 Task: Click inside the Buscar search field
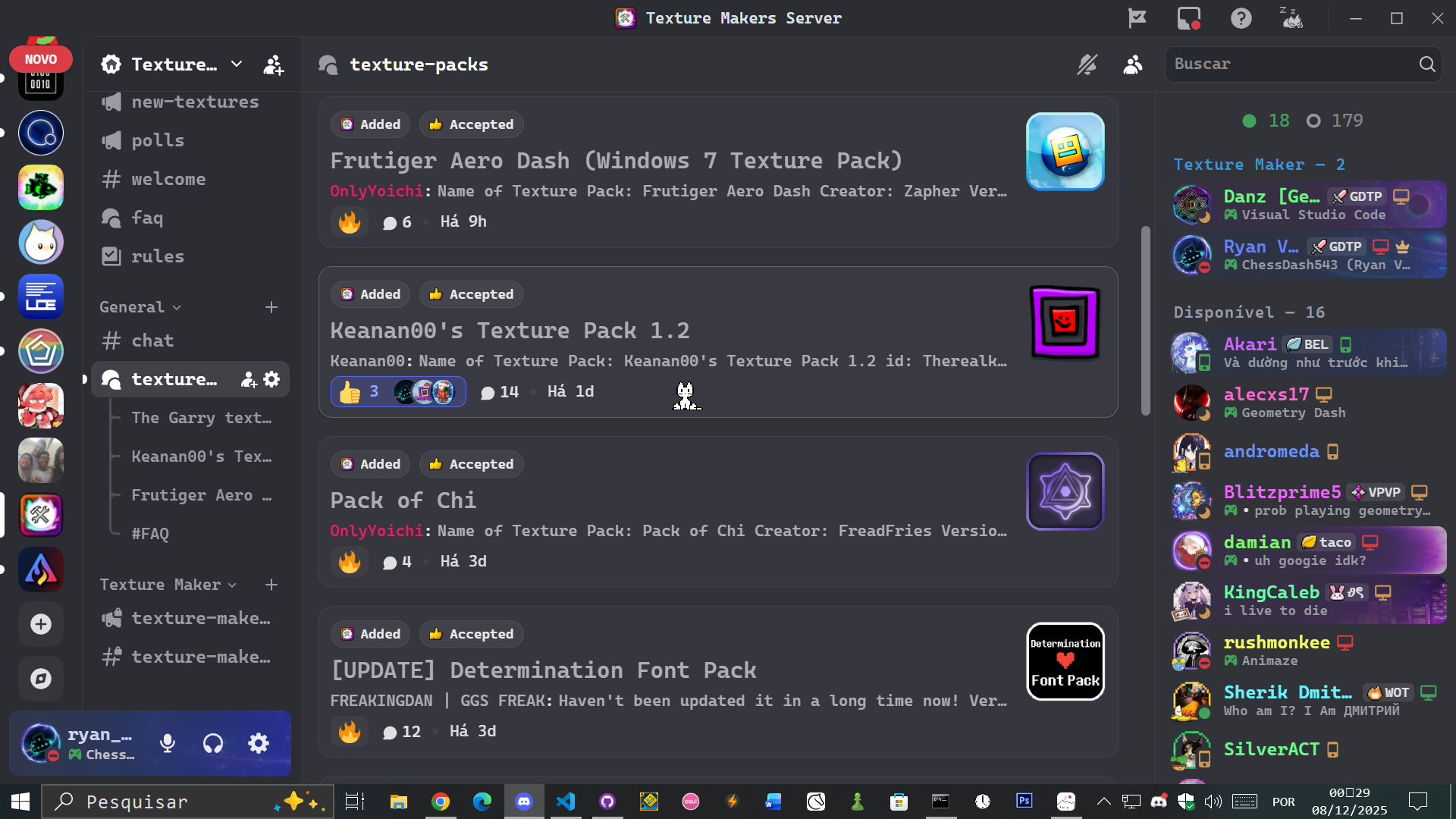pos(1289,64)
